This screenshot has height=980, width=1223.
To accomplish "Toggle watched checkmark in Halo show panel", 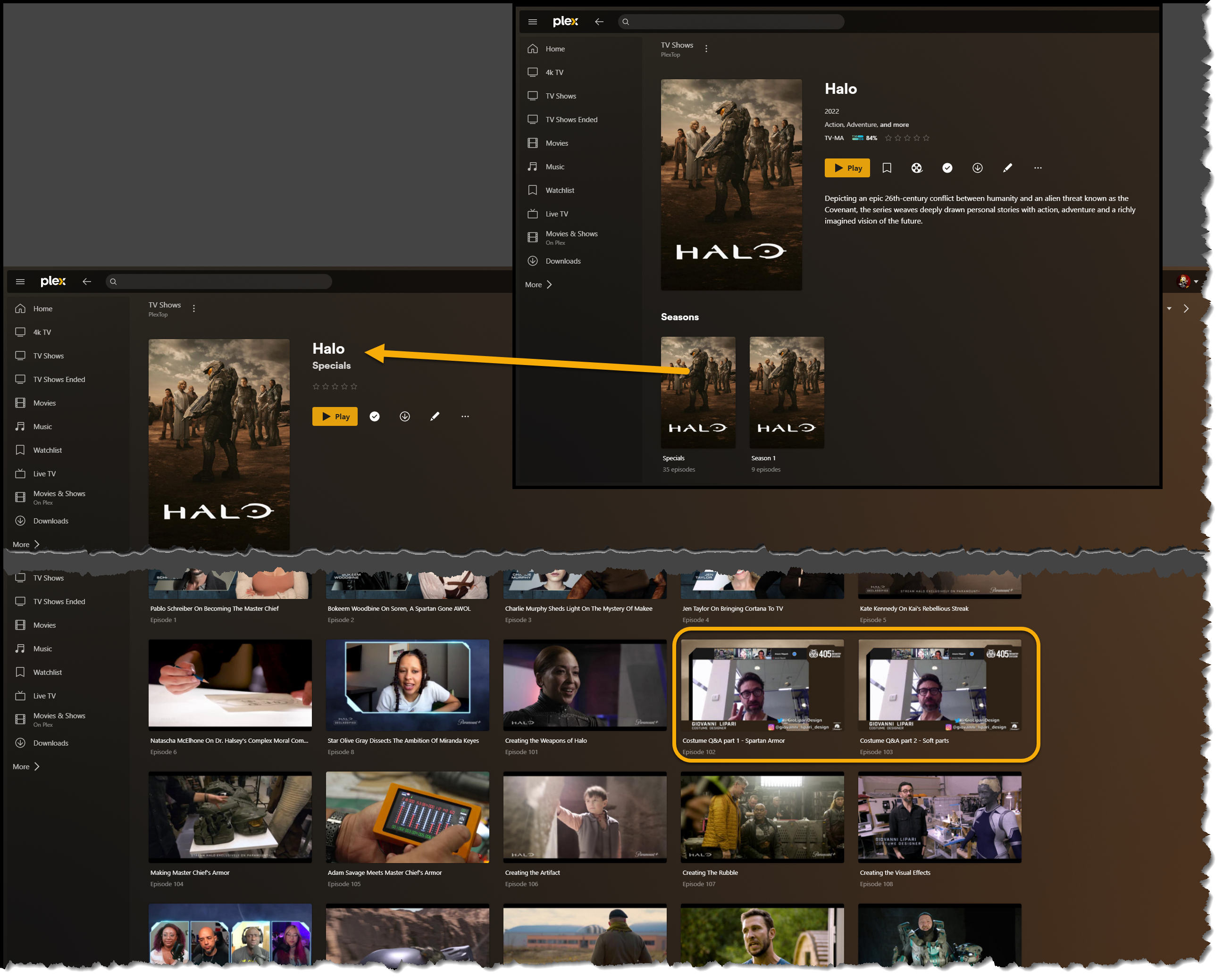I will (x=947, y=168).
